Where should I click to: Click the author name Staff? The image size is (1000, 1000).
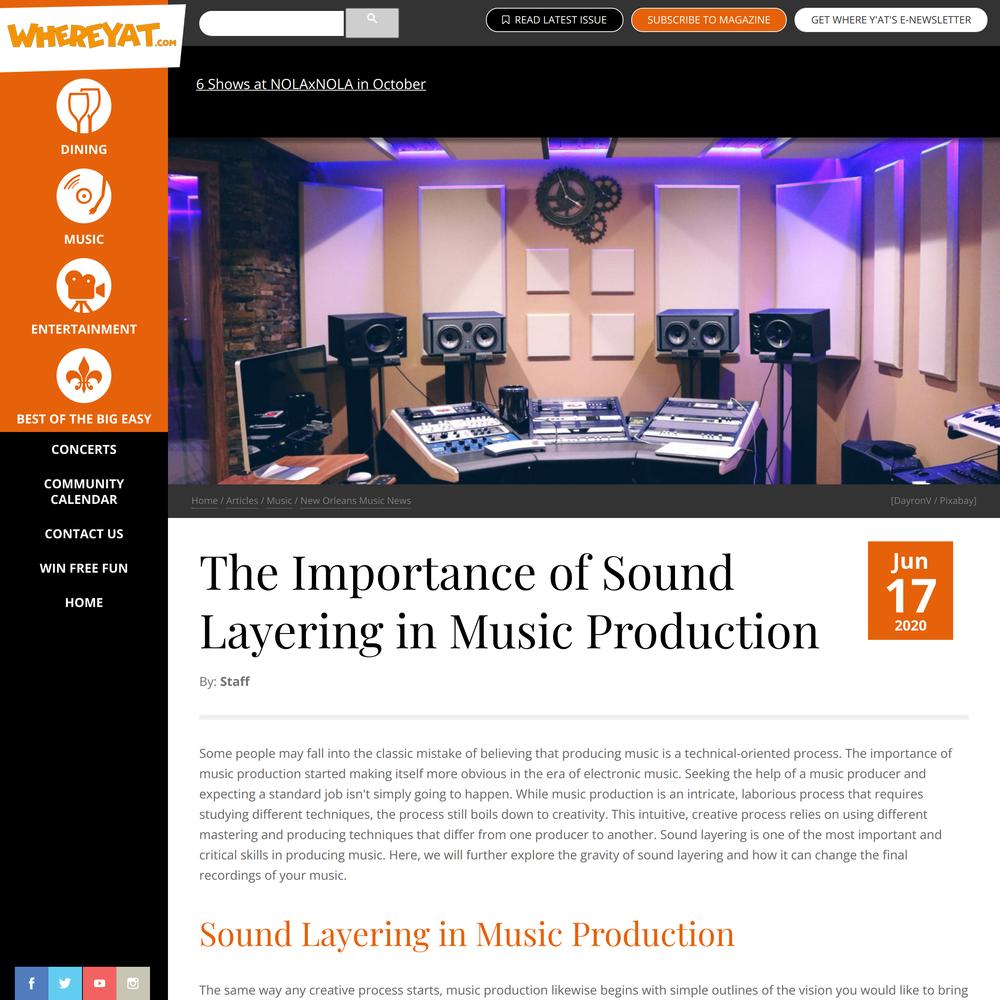click(235, 682)
